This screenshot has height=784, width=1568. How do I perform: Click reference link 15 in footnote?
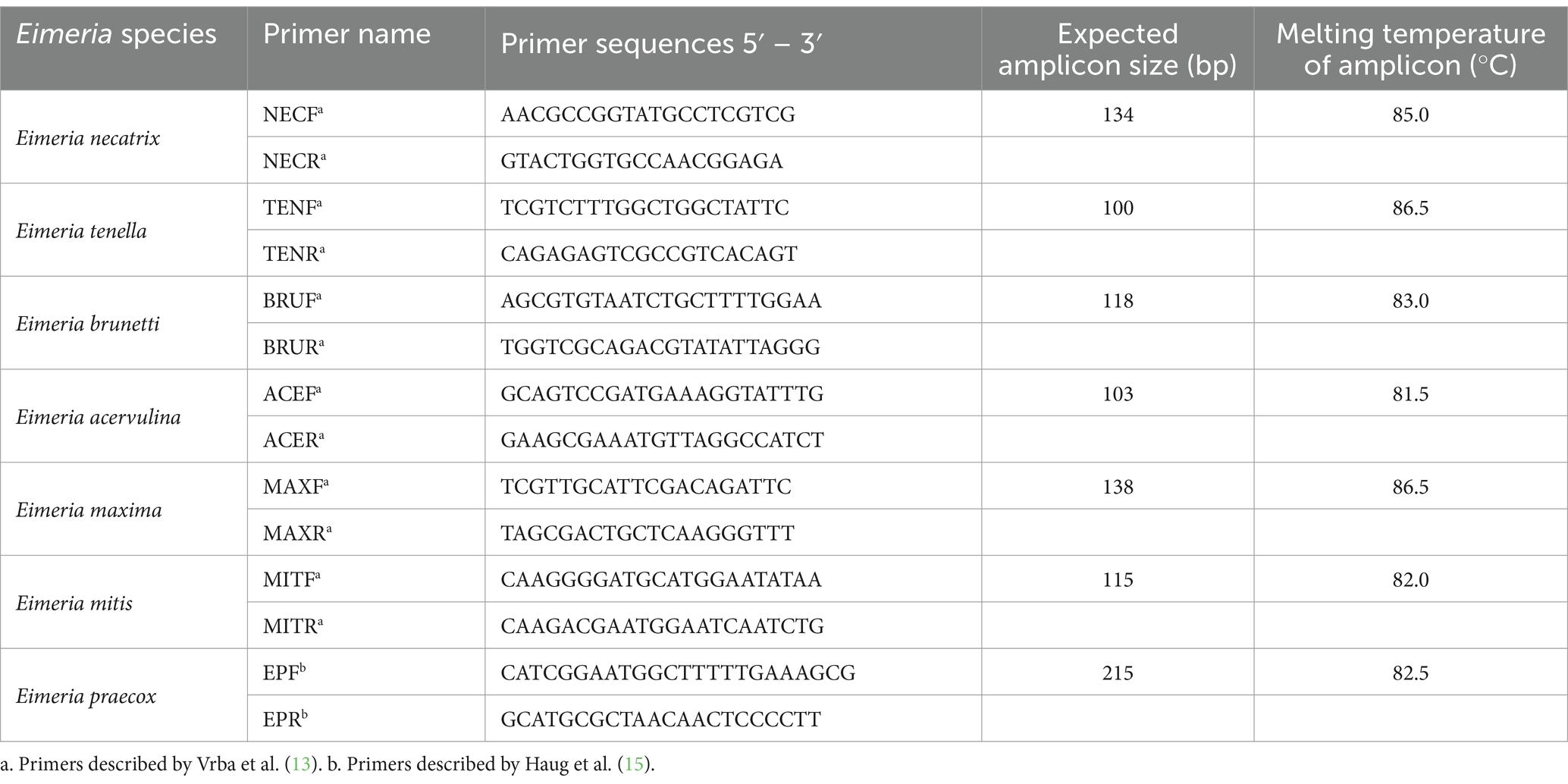[634, 764]
